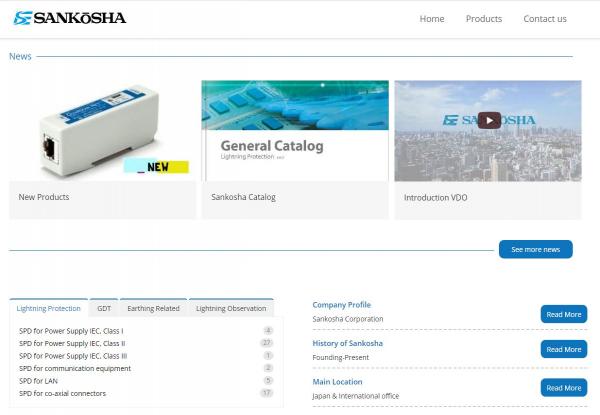Click the Founding-Present subtitle text

tap(341, 358)
